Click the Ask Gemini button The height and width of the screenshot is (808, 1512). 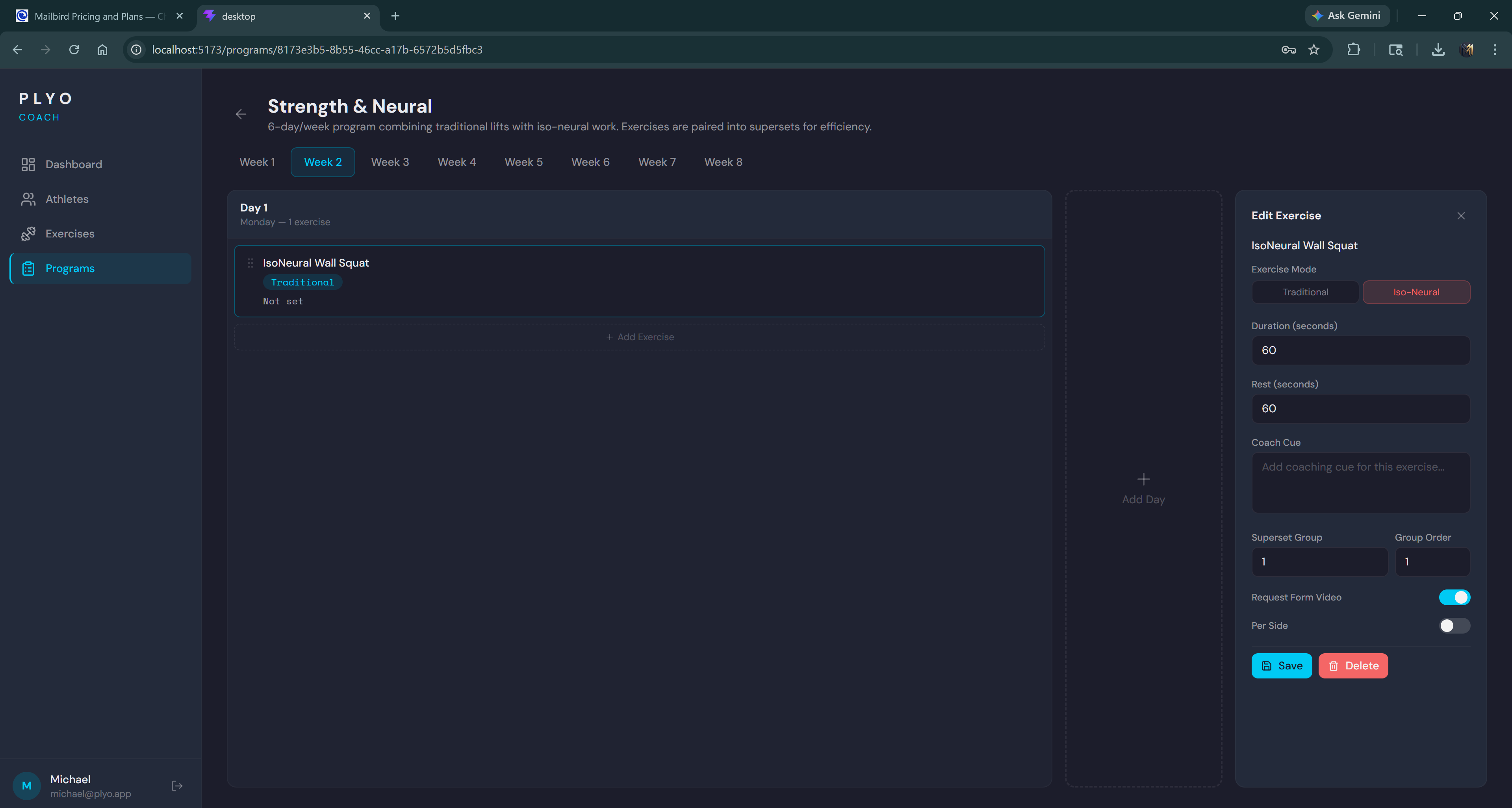click(1347, 16)
